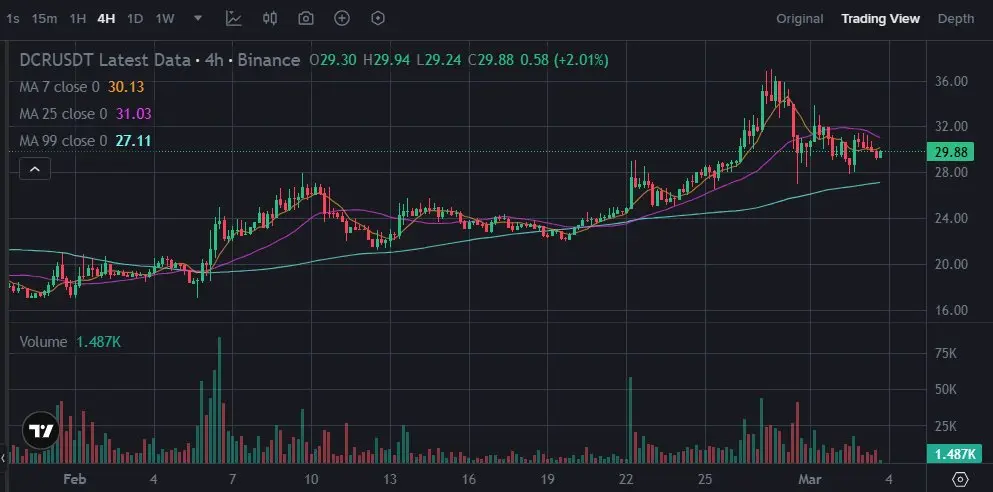993x492 pixels.
Task: Click the 20.00 price axis label
Action: pyautogui.click(x=951, y=264)
